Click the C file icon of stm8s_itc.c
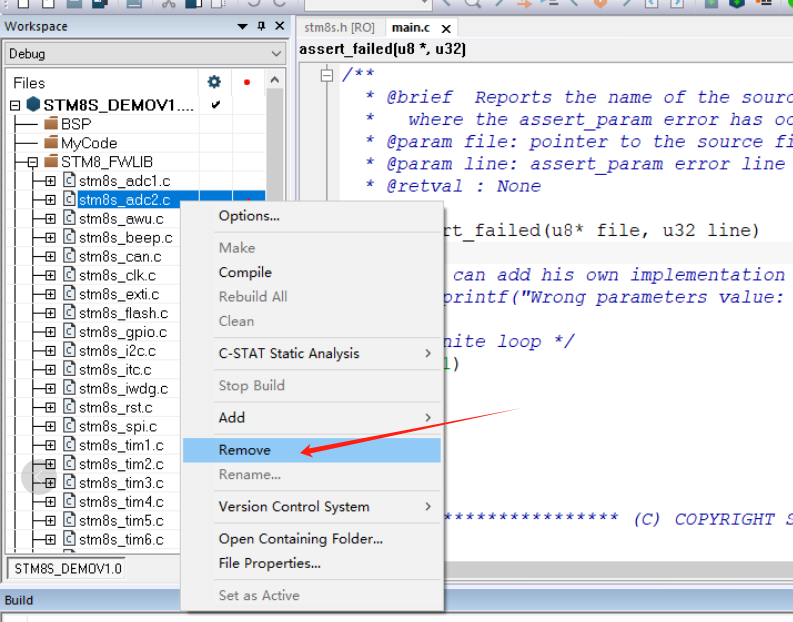 (x=69, y=369)
